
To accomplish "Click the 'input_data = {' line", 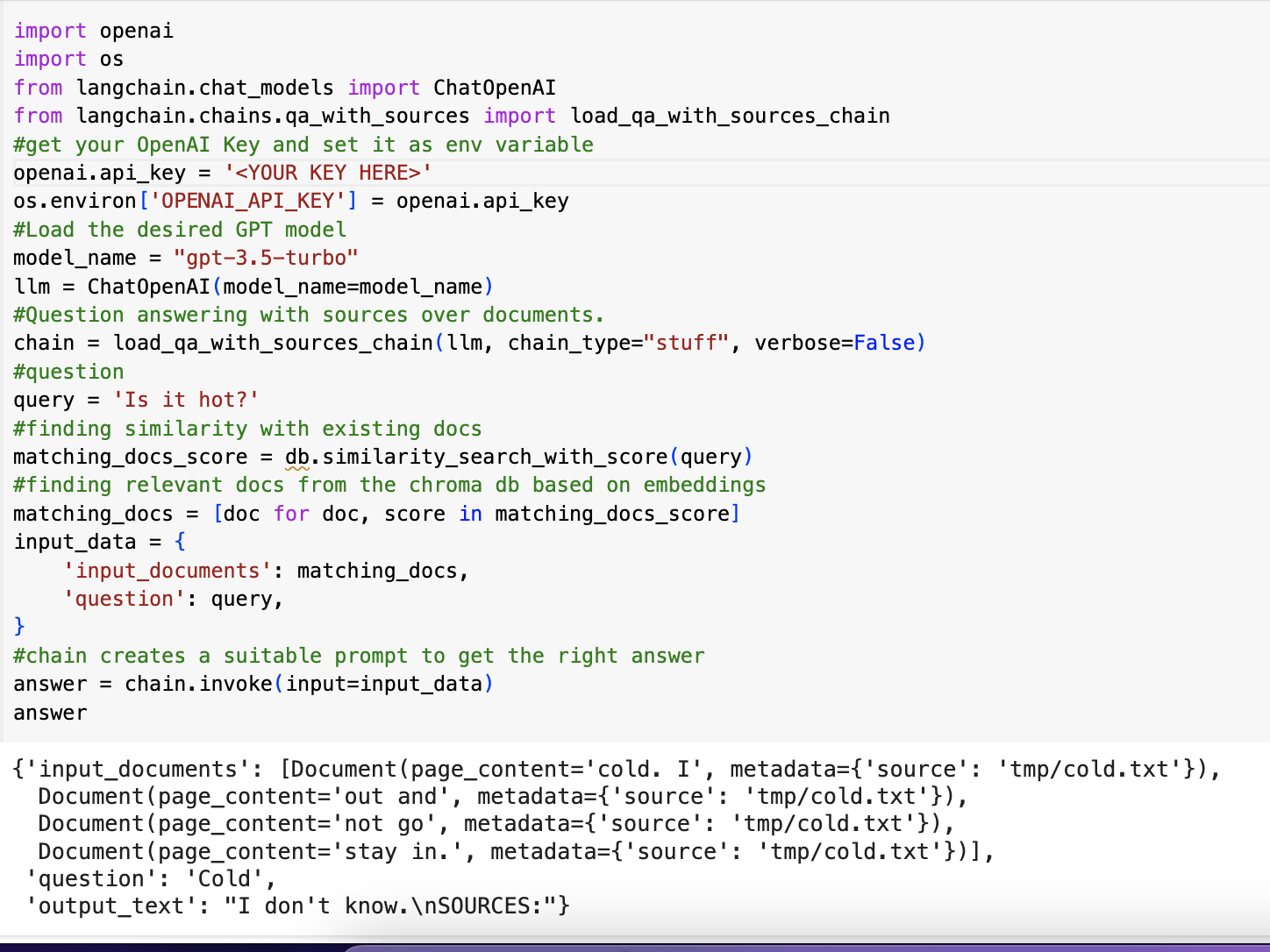I will click(x=100, y=542).
